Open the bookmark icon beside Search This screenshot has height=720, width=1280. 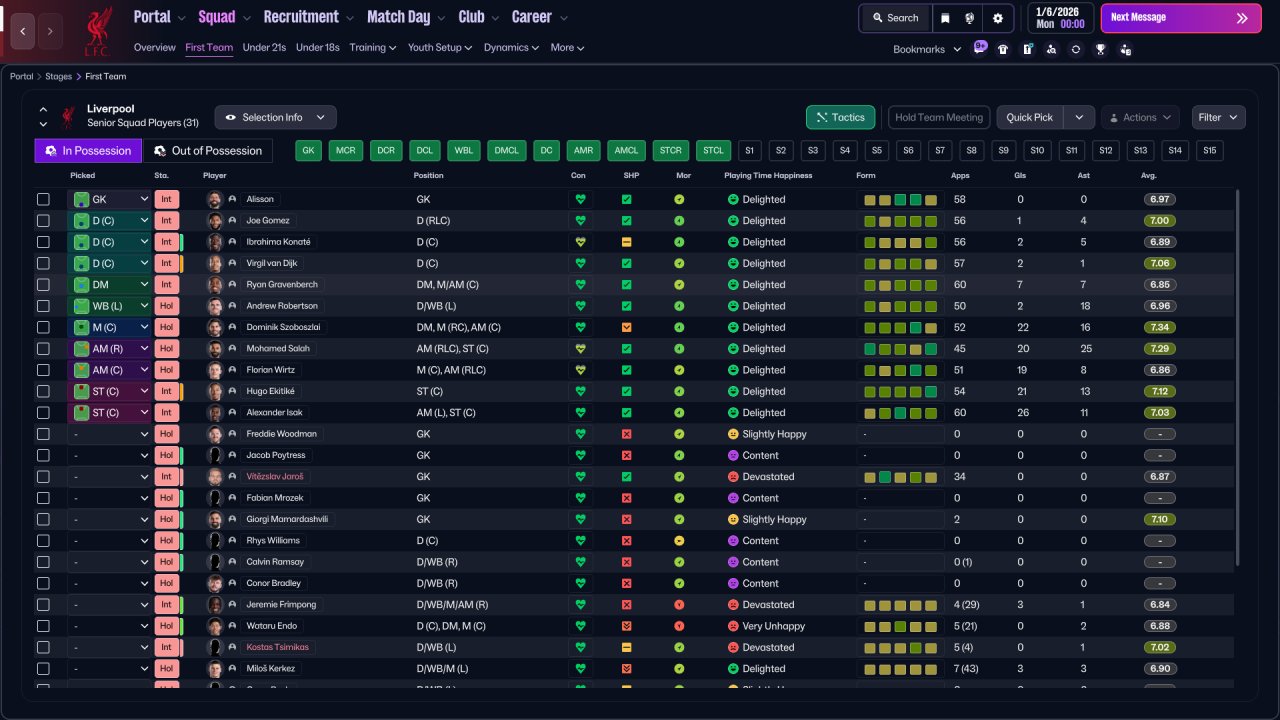[x=945, y=18]
